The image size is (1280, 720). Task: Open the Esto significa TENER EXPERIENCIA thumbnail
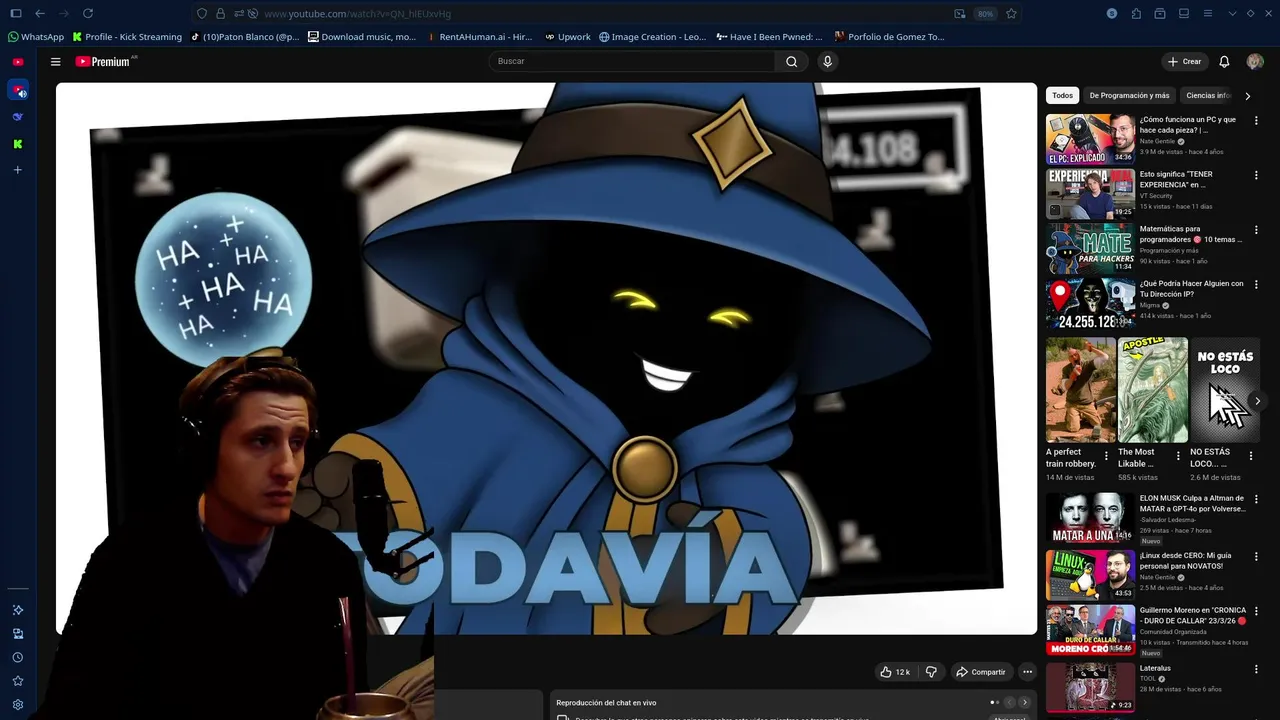(1090, 194)
